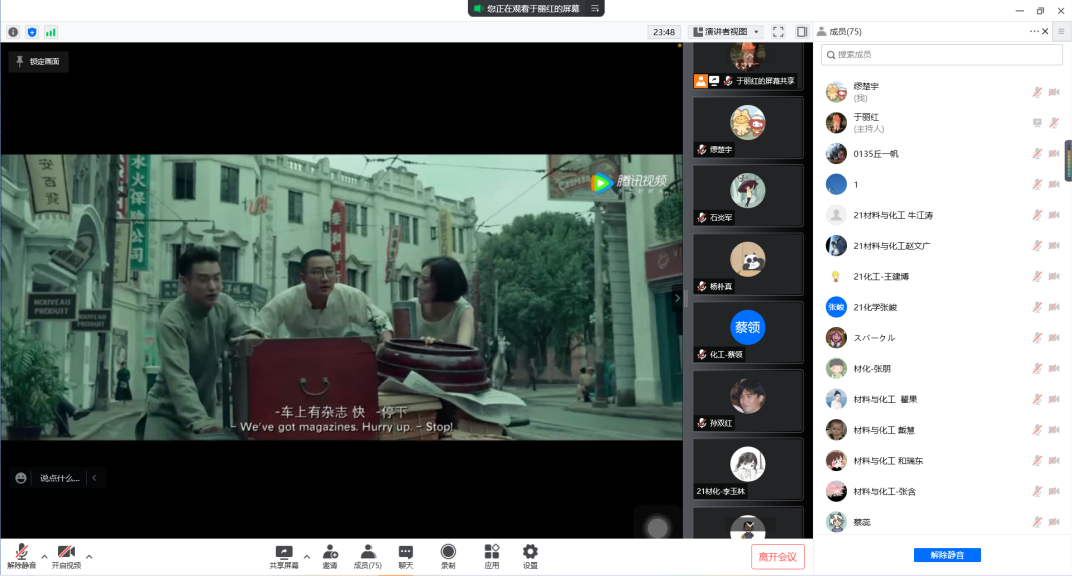
Task: Enter fullscreen with the top bar icon
Action: click(x=778, y=32)
